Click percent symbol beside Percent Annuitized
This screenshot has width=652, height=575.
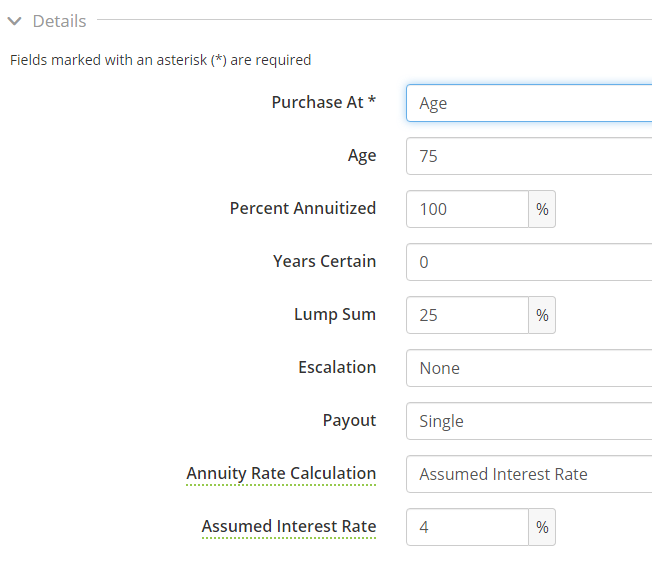pos(542,209)
